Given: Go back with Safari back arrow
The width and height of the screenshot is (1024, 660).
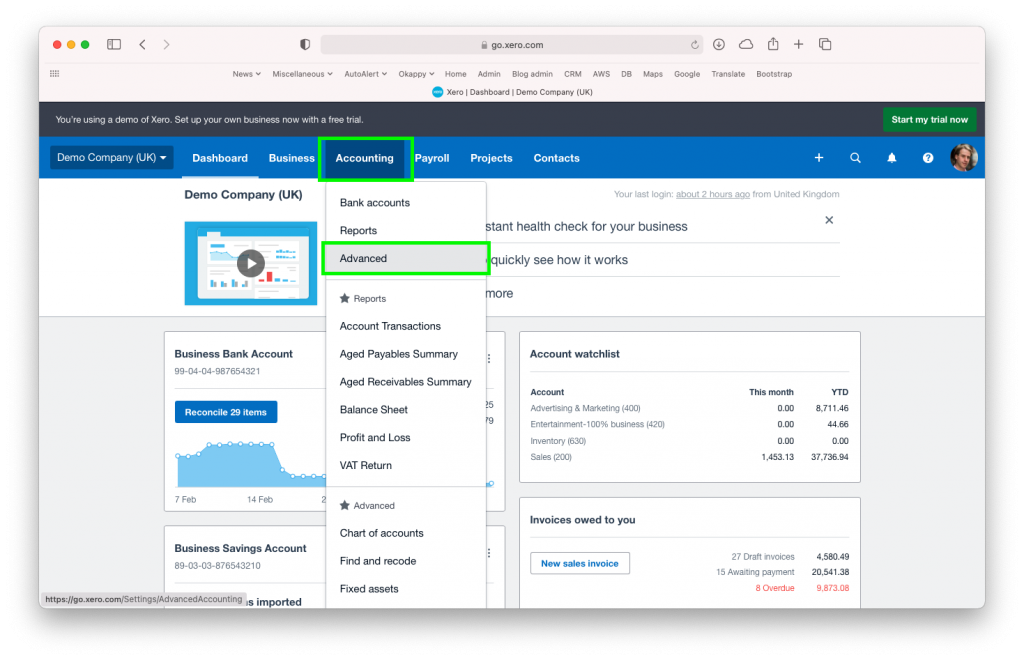Looking at the screenshot, I should click(142, 44).
